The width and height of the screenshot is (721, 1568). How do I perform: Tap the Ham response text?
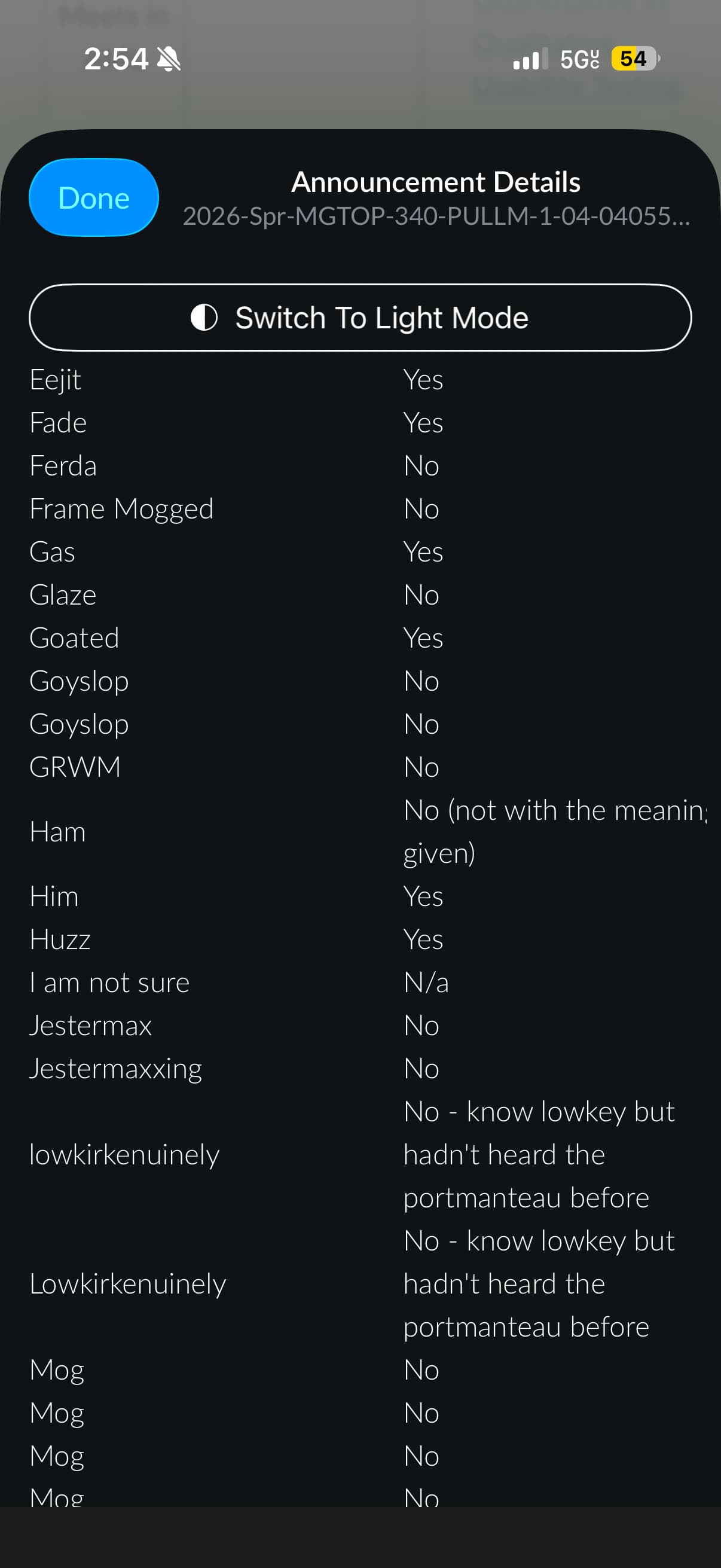tap(554, 831)
